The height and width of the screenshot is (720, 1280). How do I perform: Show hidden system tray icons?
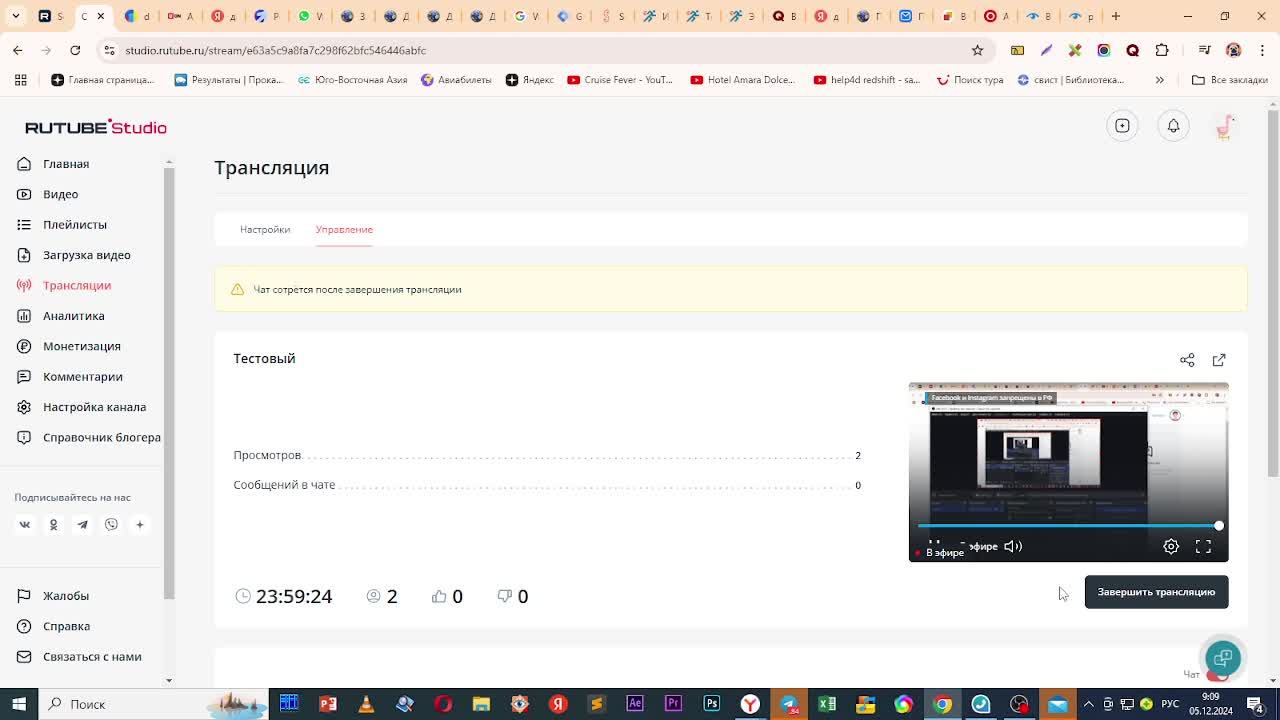click(1089, 704)
